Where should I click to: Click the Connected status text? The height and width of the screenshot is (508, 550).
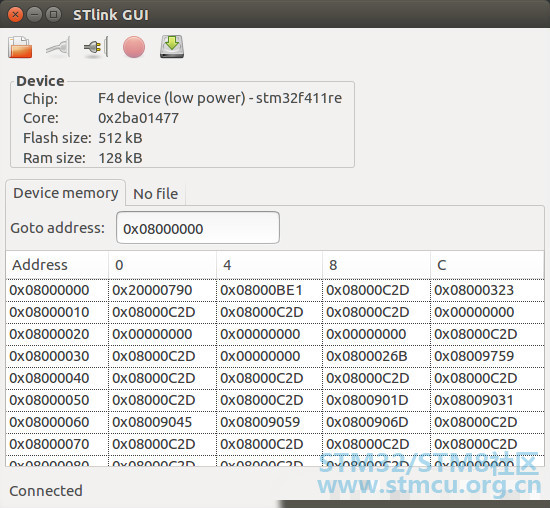click(46, 491)
